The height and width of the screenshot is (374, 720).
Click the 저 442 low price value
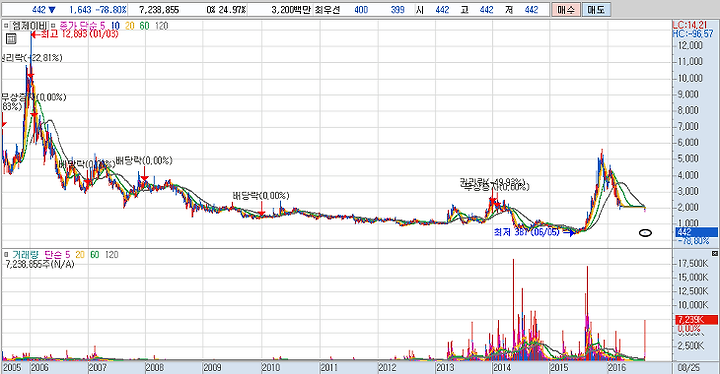531,10
